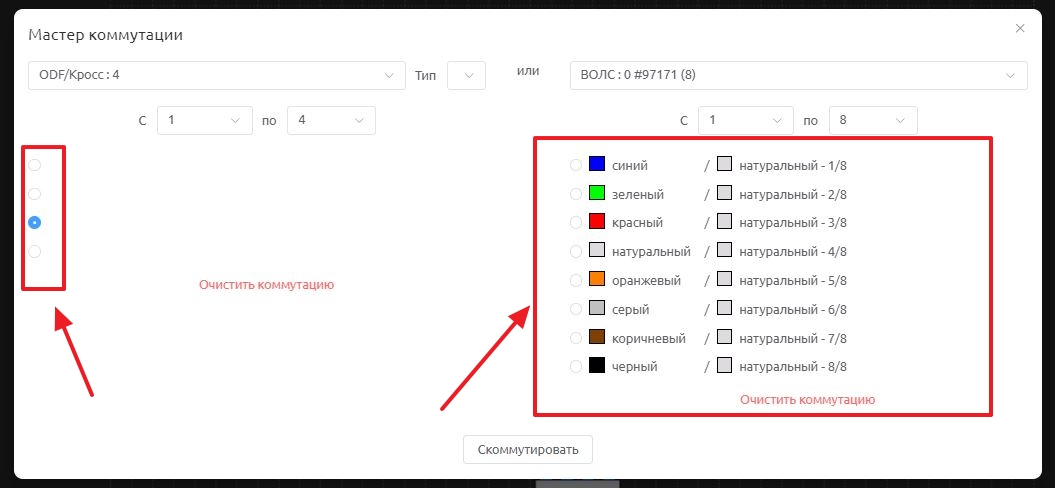Click the красный label text
The image size is (1055, 488).
click(637, 223)
